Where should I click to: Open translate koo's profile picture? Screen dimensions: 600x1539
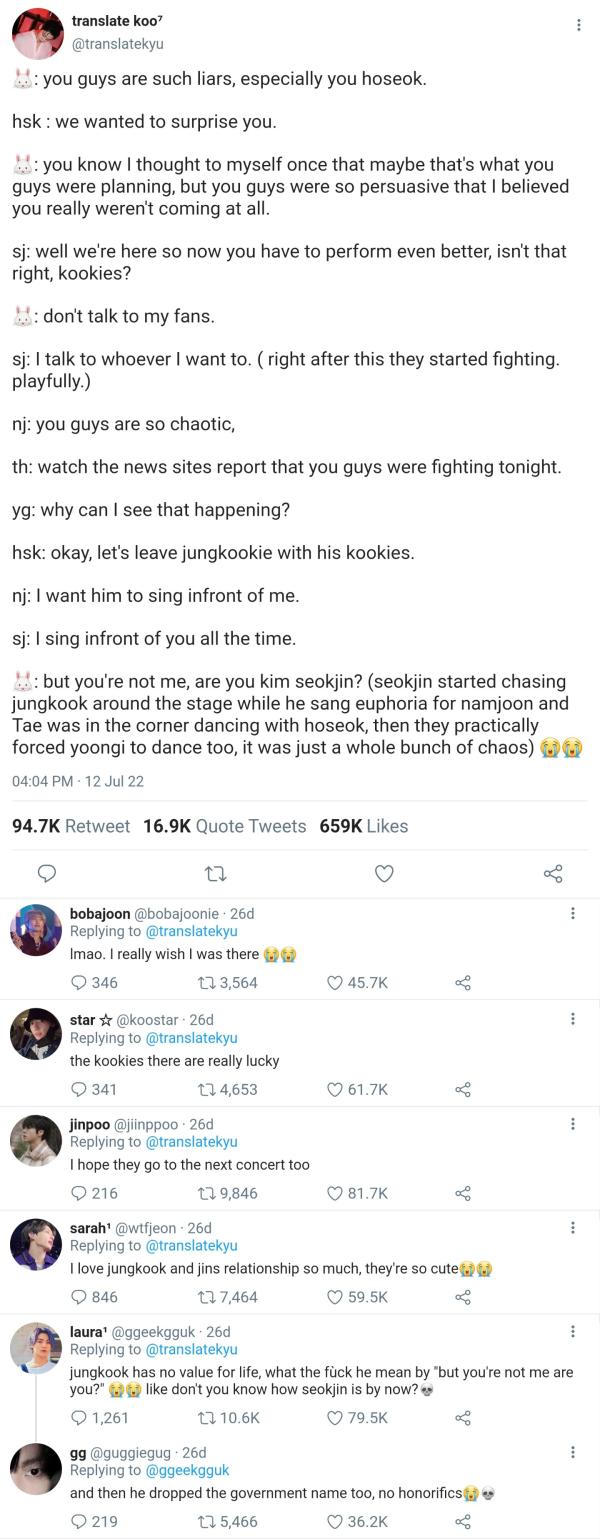(x=38, y=33)
